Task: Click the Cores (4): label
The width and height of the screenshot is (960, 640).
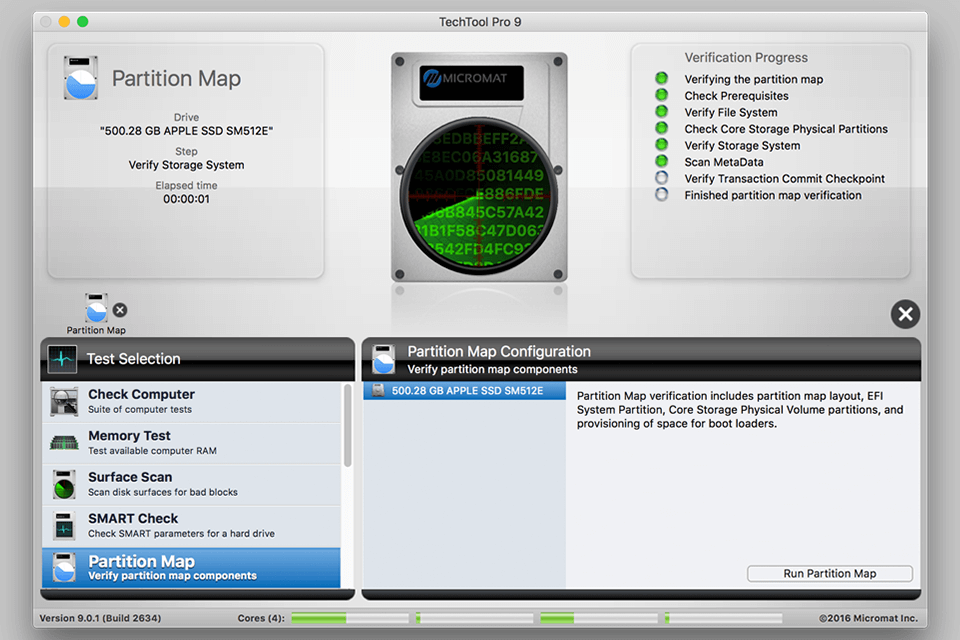Action: coord(261,618)
